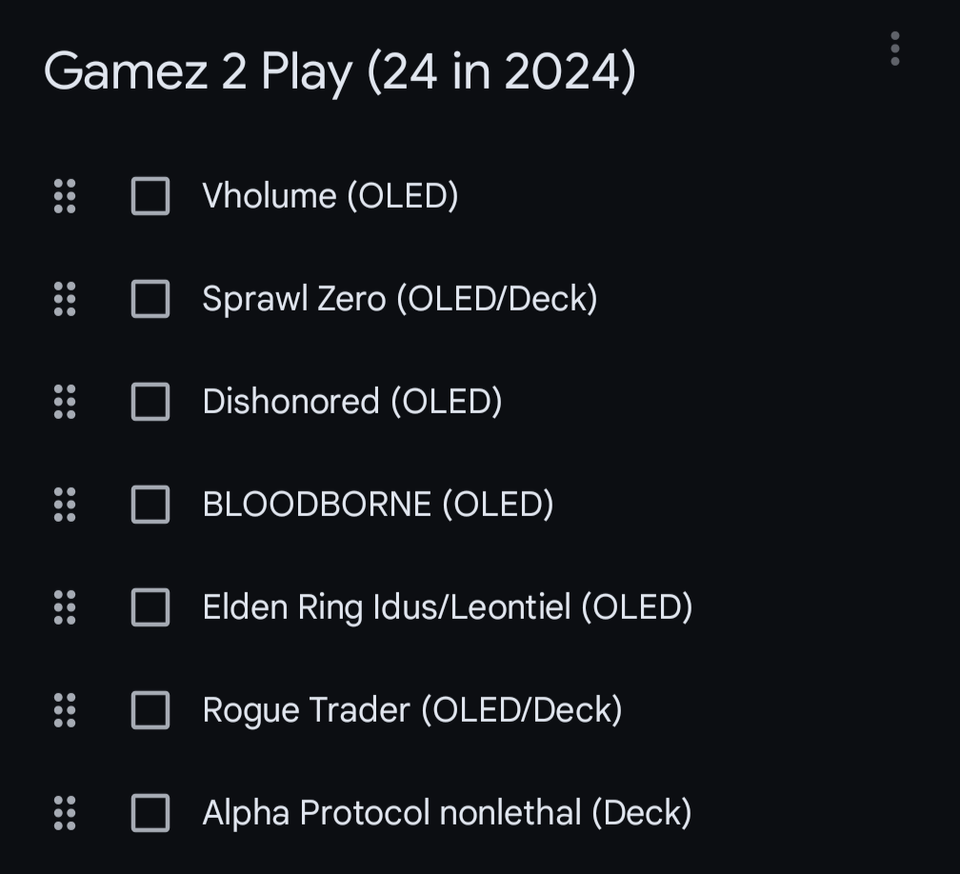Select the Rogue Trader (OLED/Deck) text
Screen dimensions: 960x874
click(x=412, y=710)
